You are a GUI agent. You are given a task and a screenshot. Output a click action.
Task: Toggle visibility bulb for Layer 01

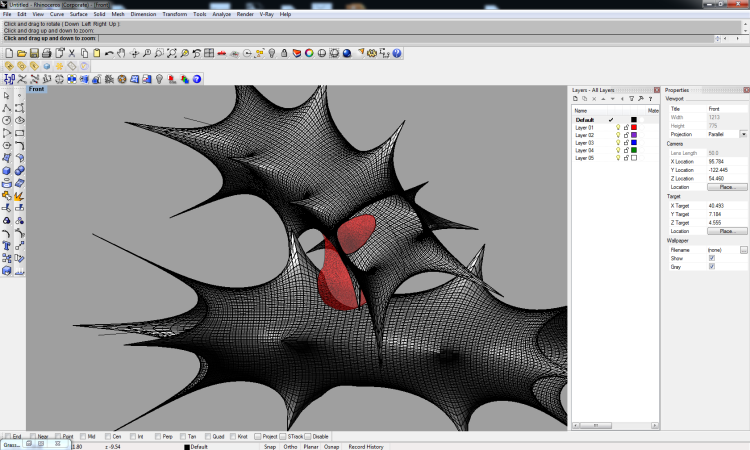pyautogui.click(x=618, y=128)
